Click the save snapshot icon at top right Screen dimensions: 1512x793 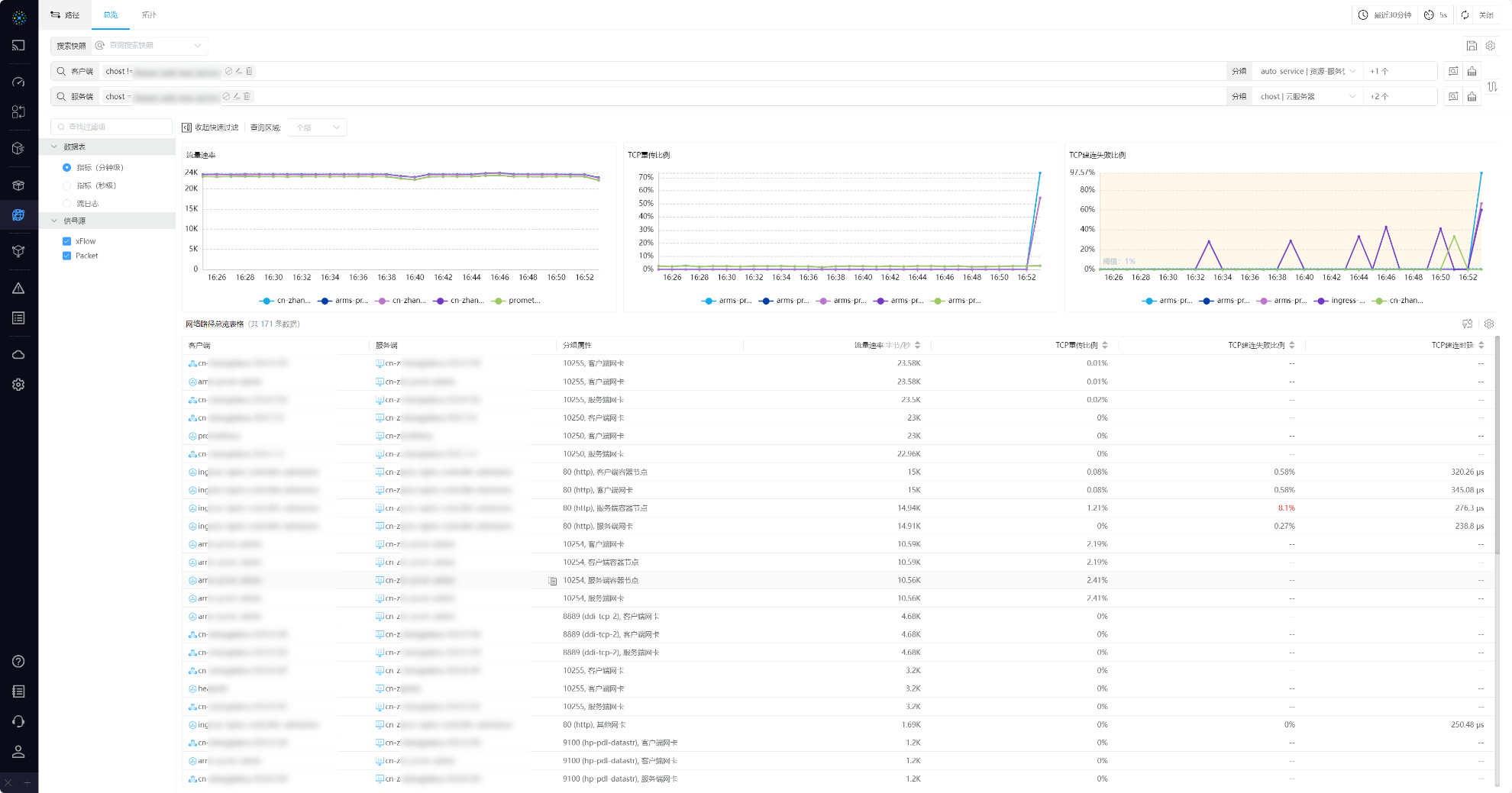coord(1472,46)
